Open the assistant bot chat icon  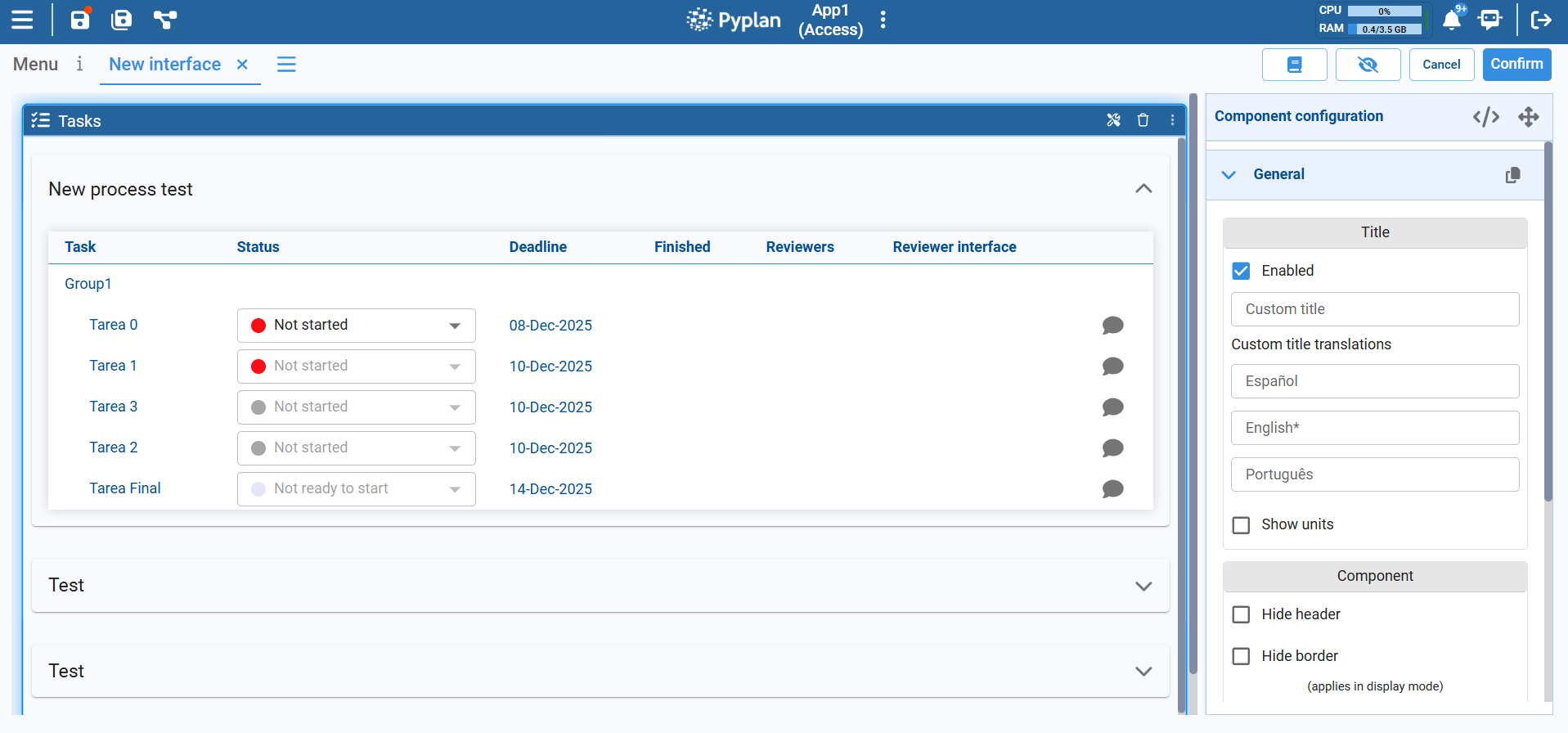click(x=1490, y=20)
